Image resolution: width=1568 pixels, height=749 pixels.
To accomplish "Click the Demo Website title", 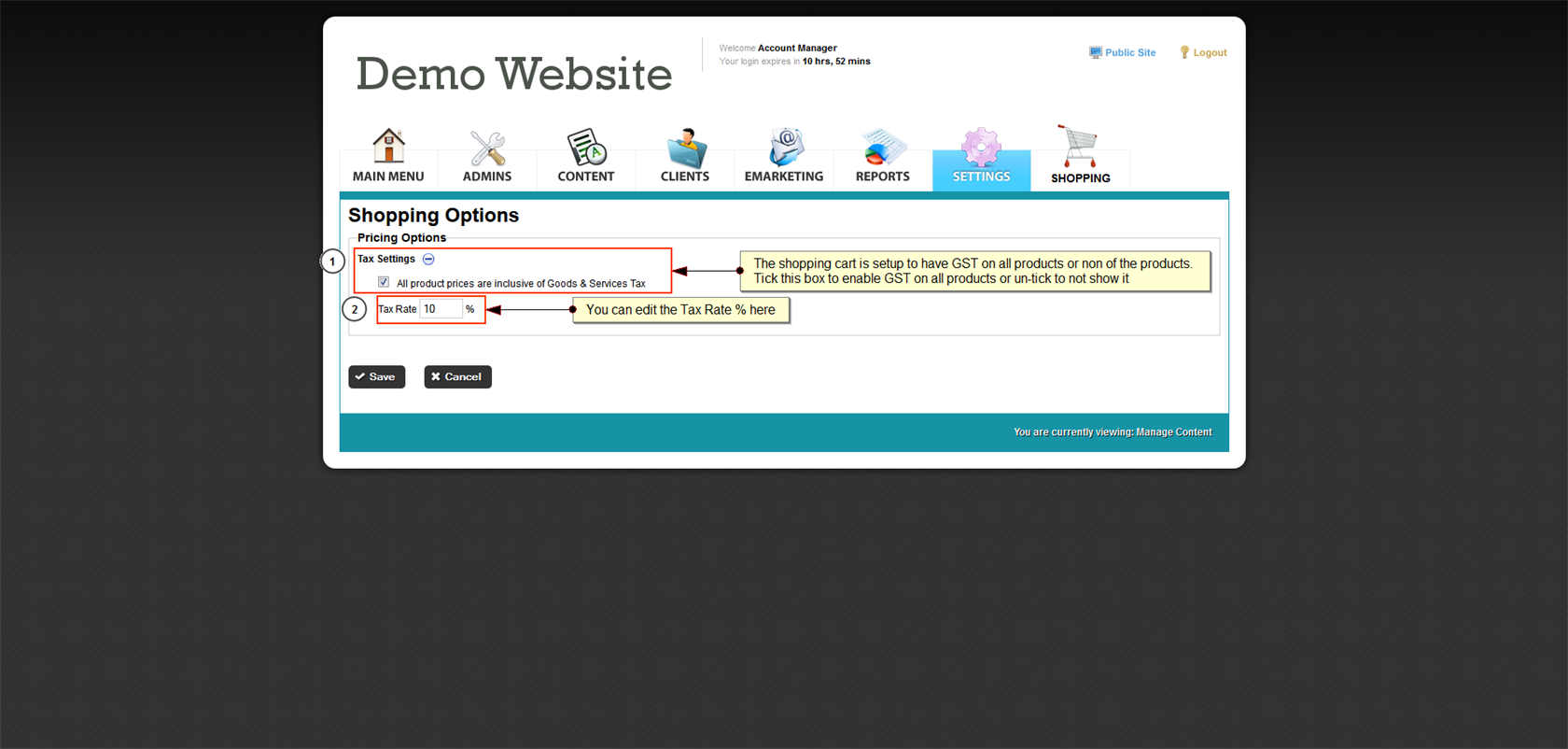I will (x=513, y=74).
